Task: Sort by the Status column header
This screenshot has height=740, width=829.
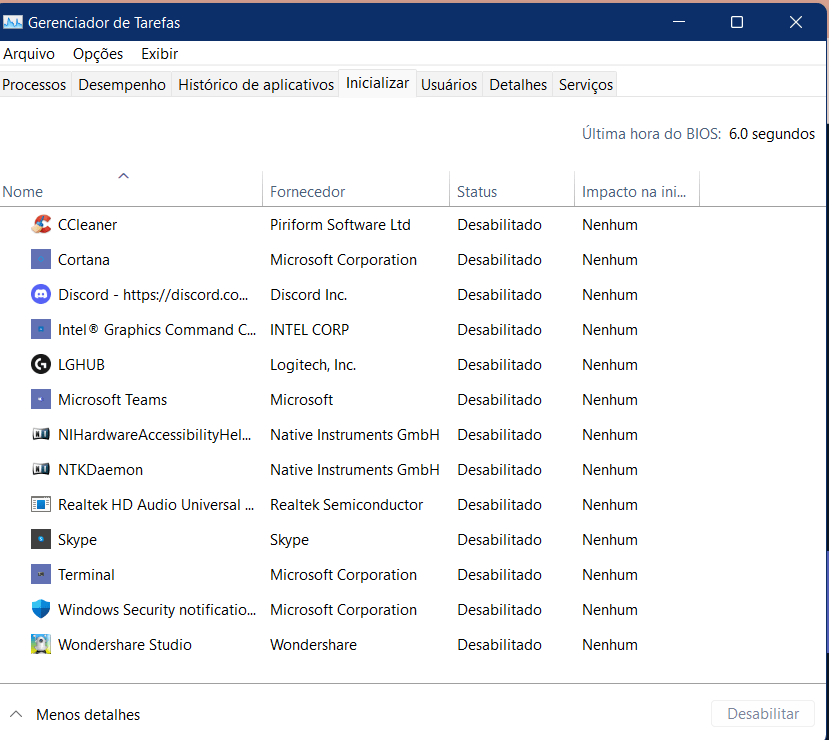Action: point(512,188)
